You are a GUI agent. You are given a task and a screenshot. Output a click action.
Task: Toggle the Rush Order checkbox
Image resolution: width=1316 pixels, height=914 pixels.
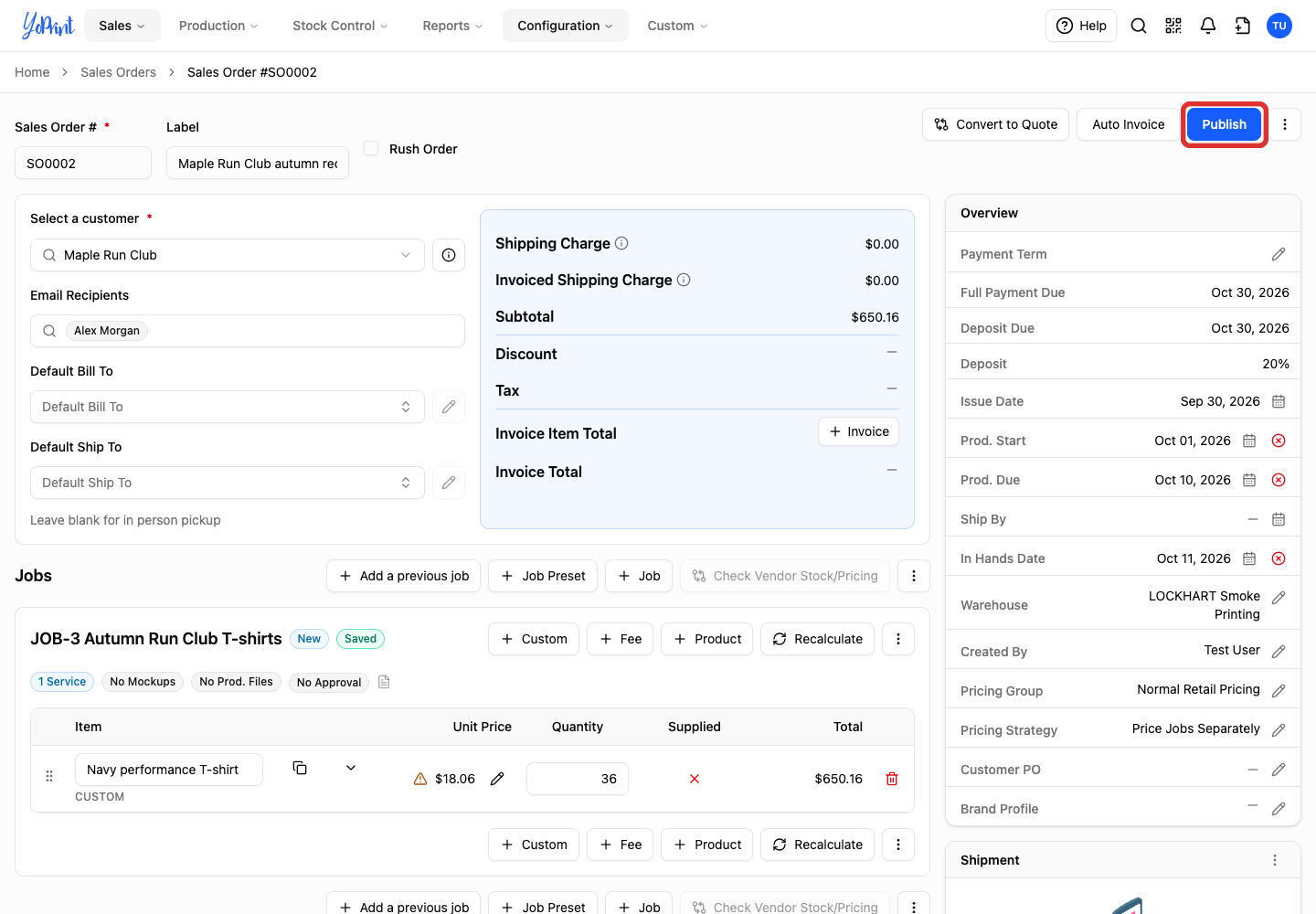371,148
